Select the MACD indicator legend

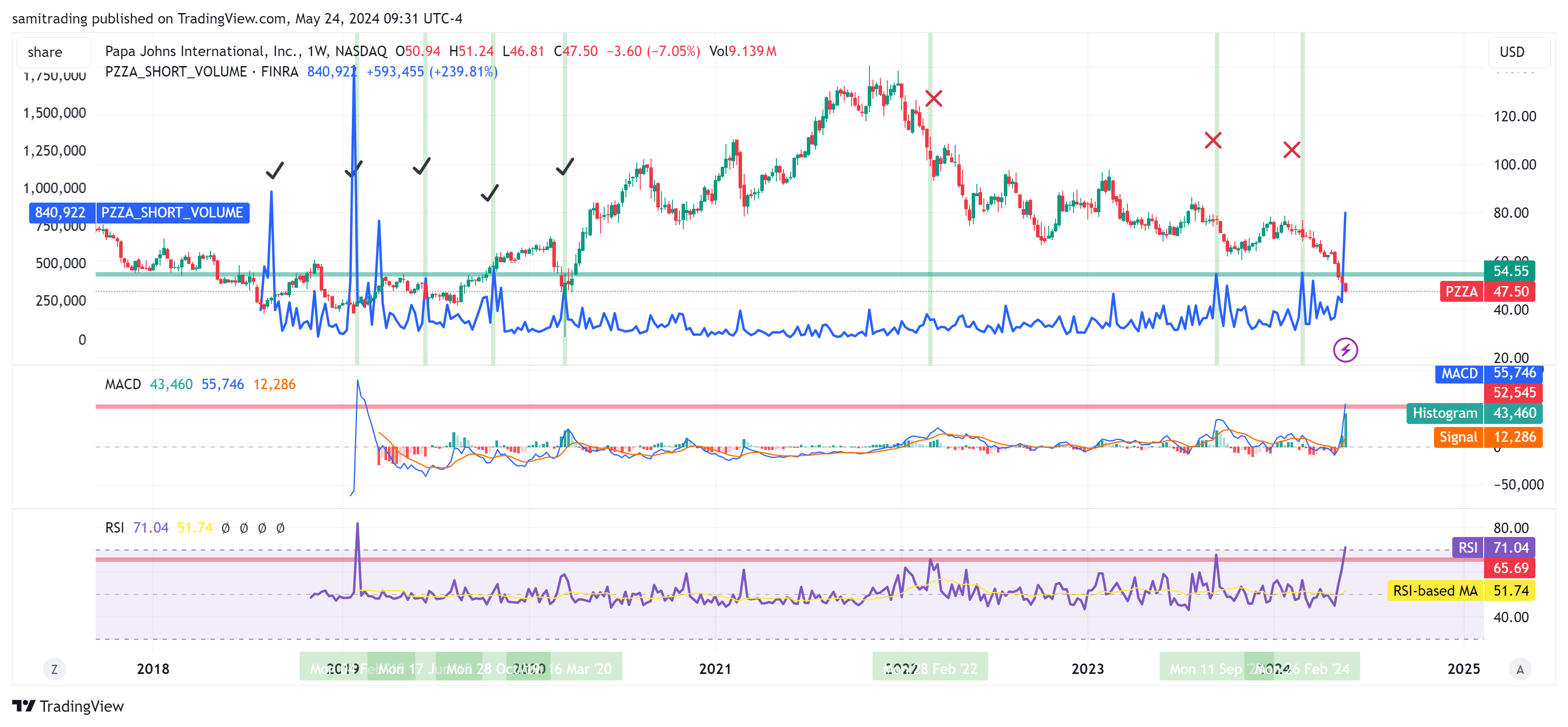[123, 384]
